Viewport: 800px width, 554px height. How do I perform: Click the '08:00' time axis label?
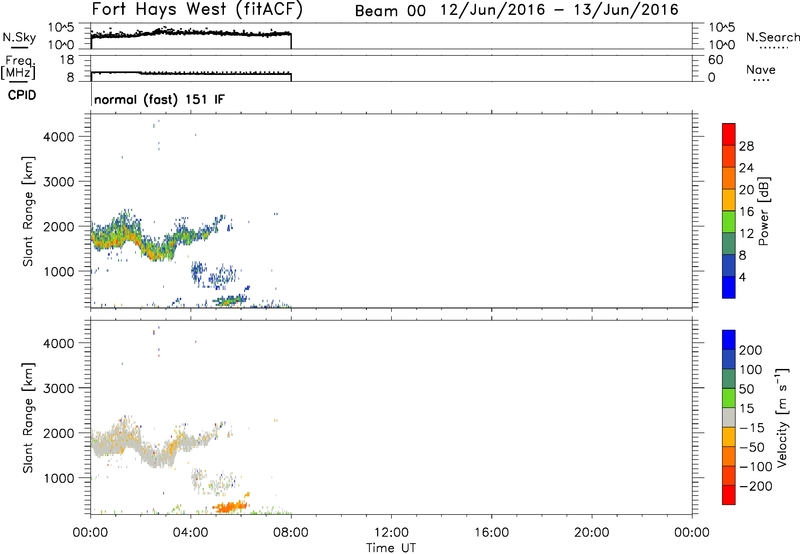pos(291,533)
